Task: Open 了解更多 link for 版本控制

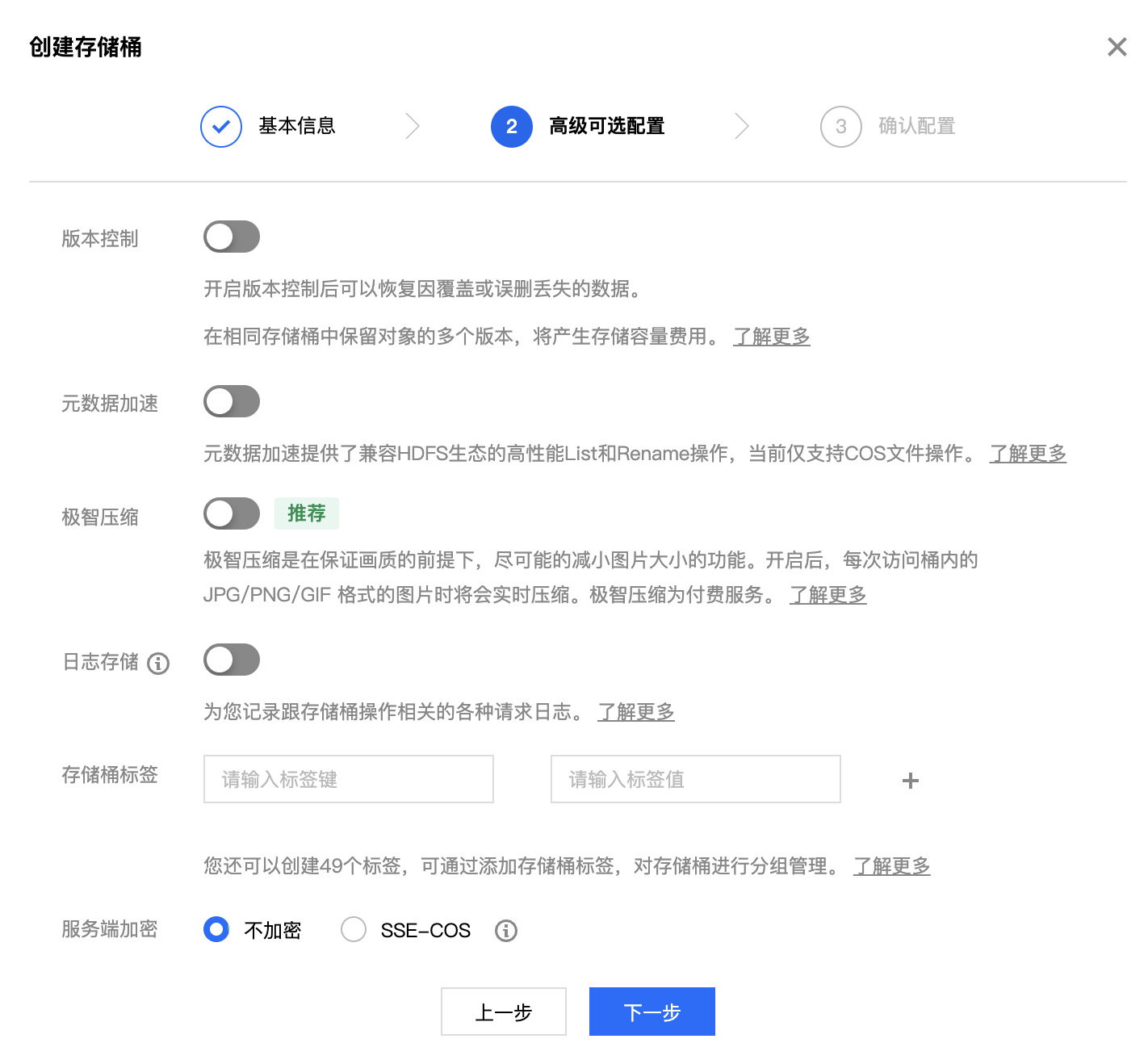Action: (x=772, y=337)
